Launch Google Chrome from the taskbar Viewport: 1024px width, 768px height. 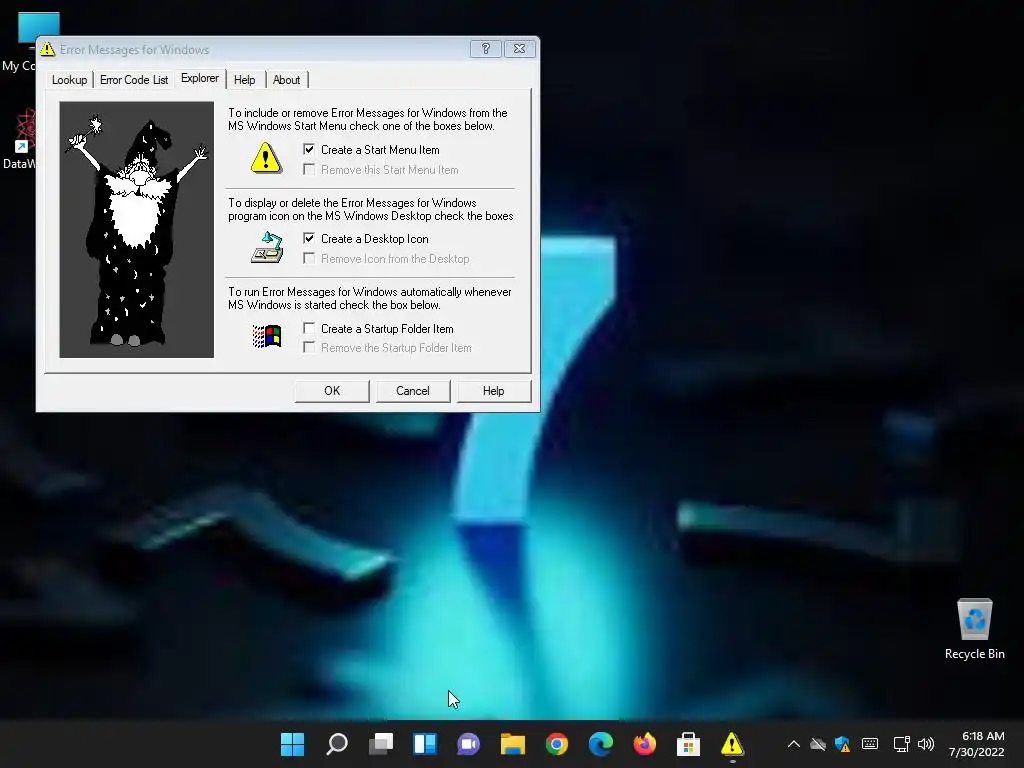pyautogui.click(x=557, y=744)
